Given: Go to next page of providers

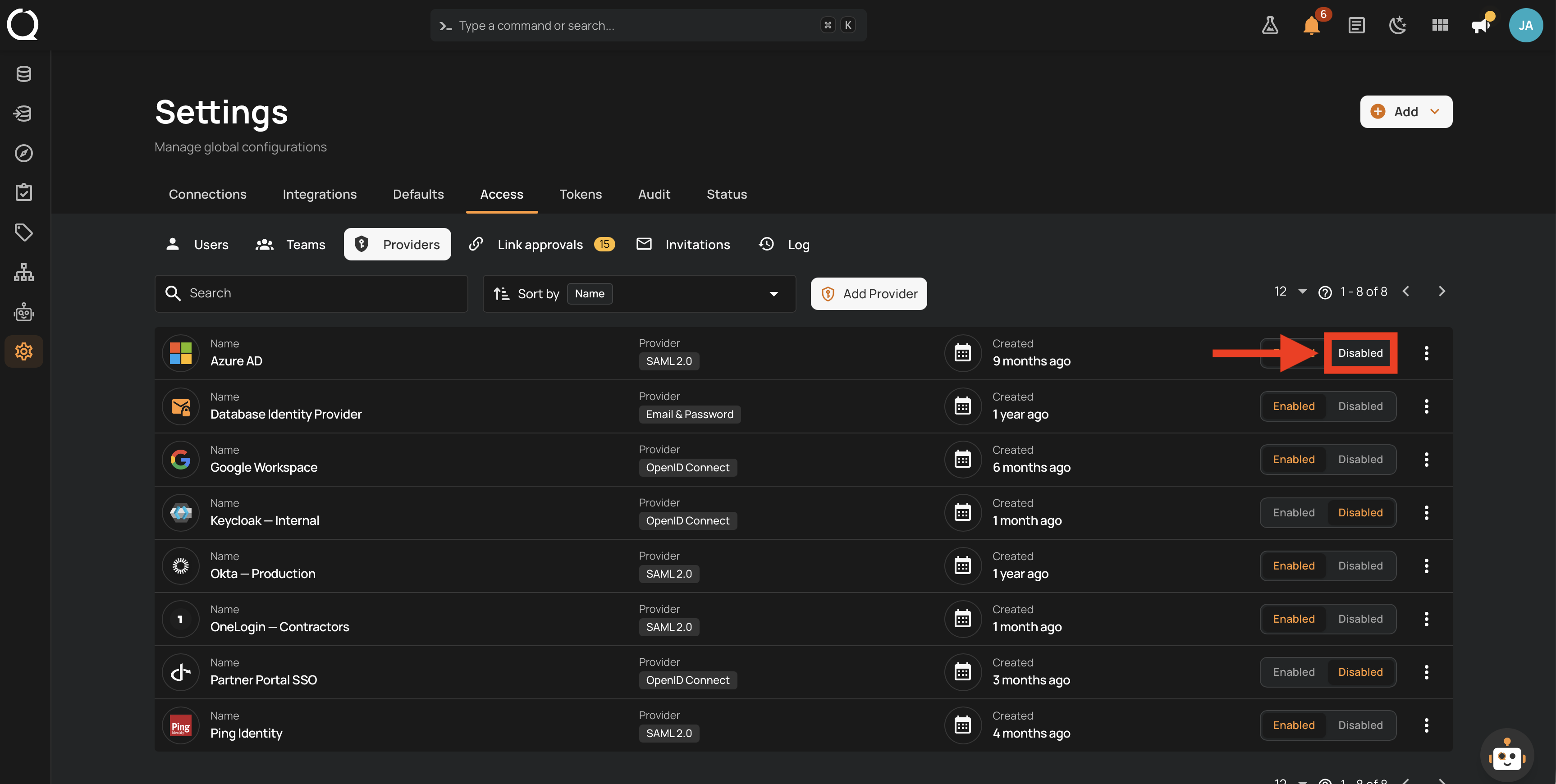Looking at the screenshot, I should [1441, 292].
